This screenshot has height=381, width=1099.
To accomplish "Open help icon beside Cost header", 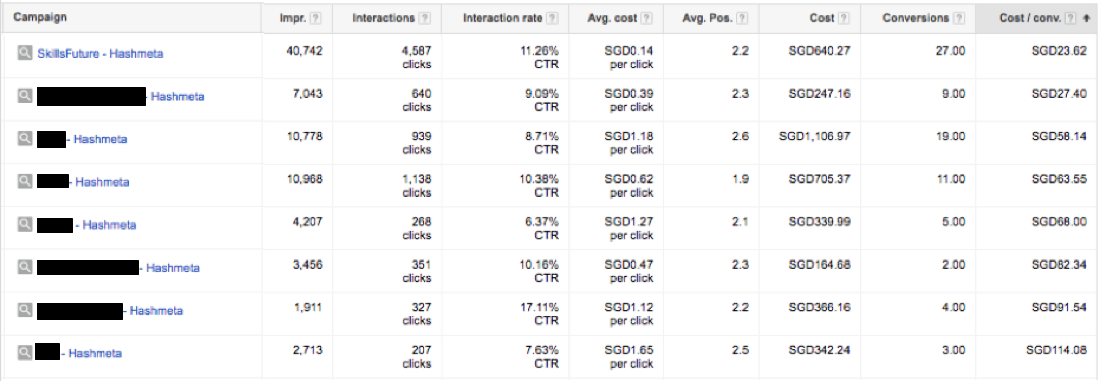I will click(x=844, y=18).
